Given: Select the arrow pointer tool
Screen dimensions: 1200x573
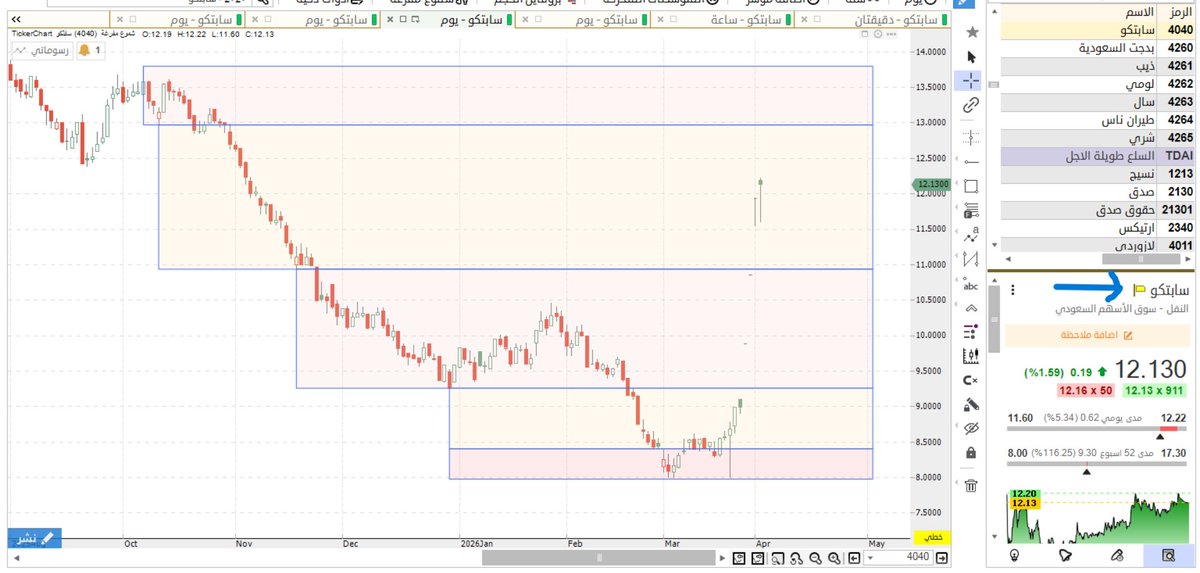Looking at the screenshot, I should point(971,57).
